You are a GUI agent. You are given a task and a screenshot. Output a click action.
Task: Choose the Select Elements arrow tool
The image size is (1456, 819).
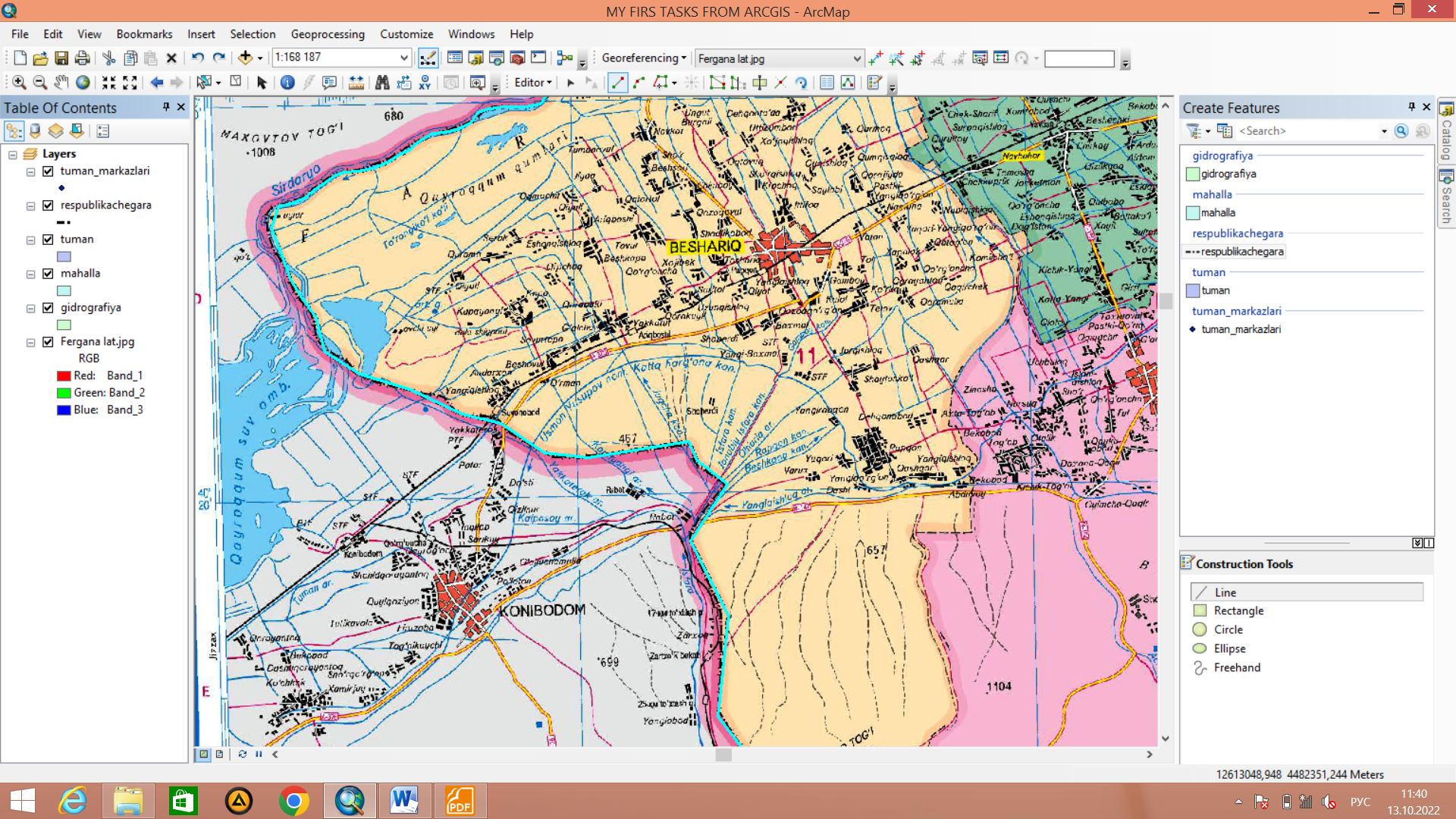(262, 83)
